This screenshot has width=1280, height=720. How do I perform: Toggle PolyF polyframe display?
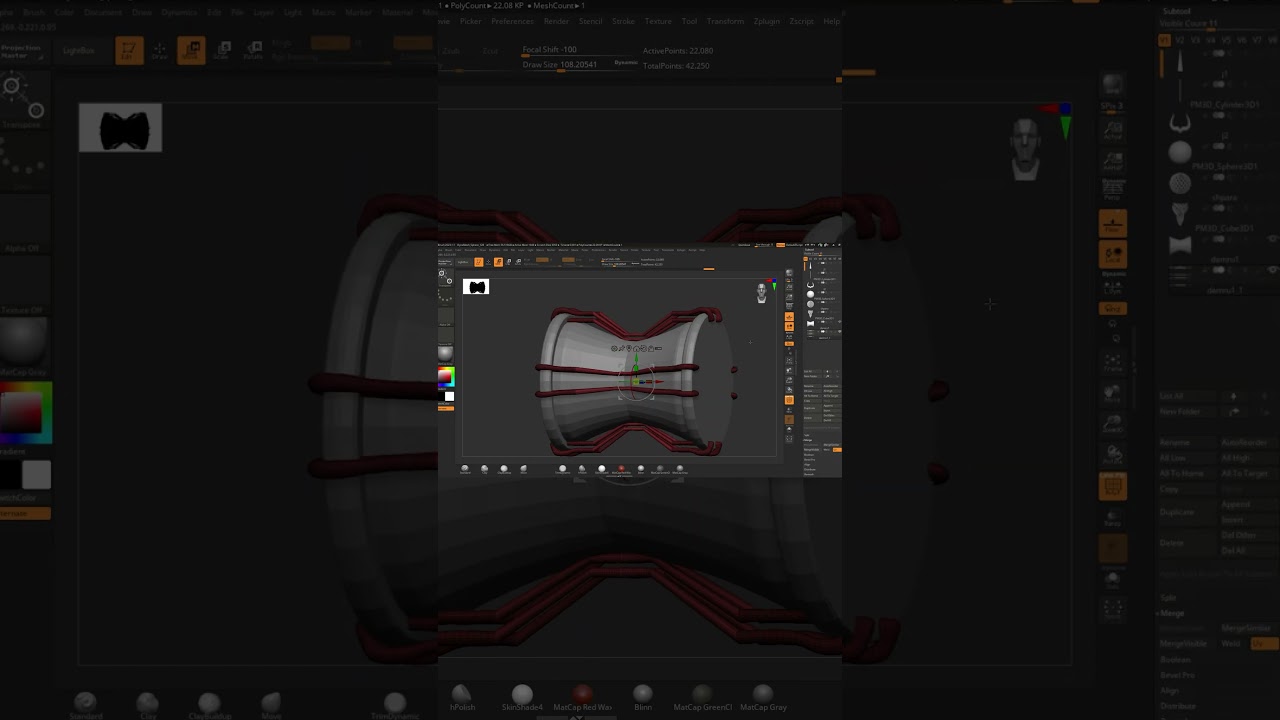click(x=1112, y=487)
